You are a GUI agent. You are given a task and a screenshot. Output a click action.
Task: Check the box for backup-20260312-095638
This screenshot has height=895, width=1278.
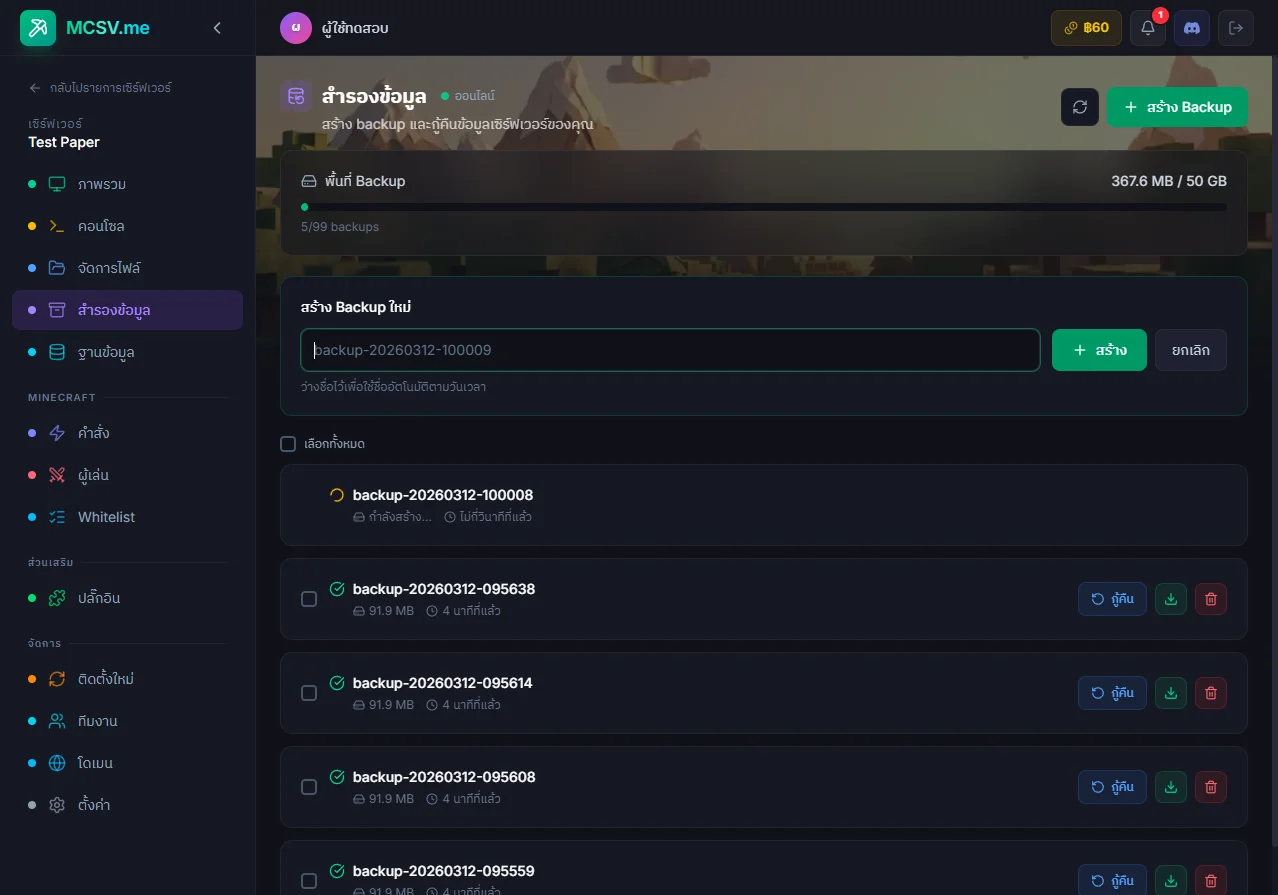click(x=309, y=599)
